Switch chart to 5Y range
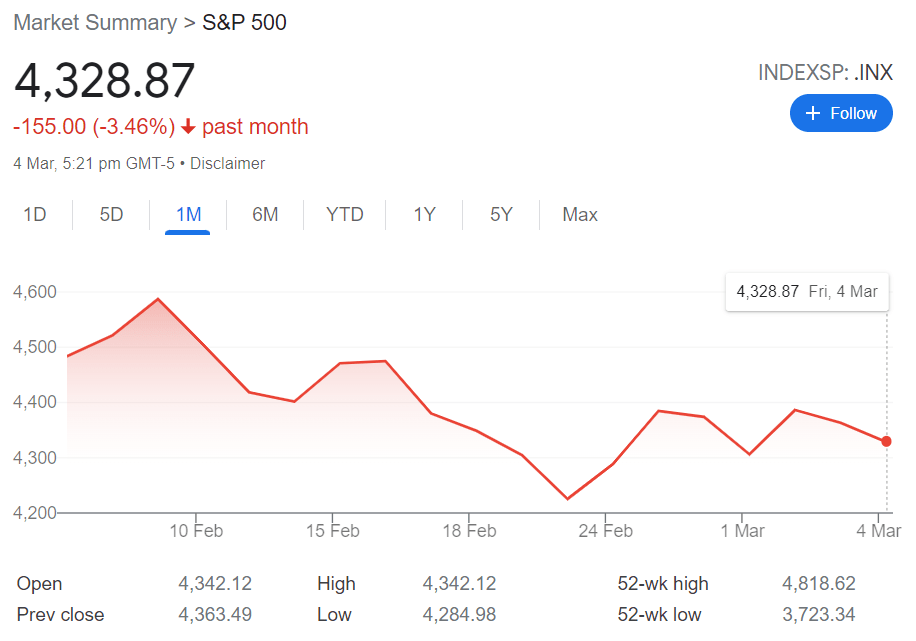 [x=501, y=215]
